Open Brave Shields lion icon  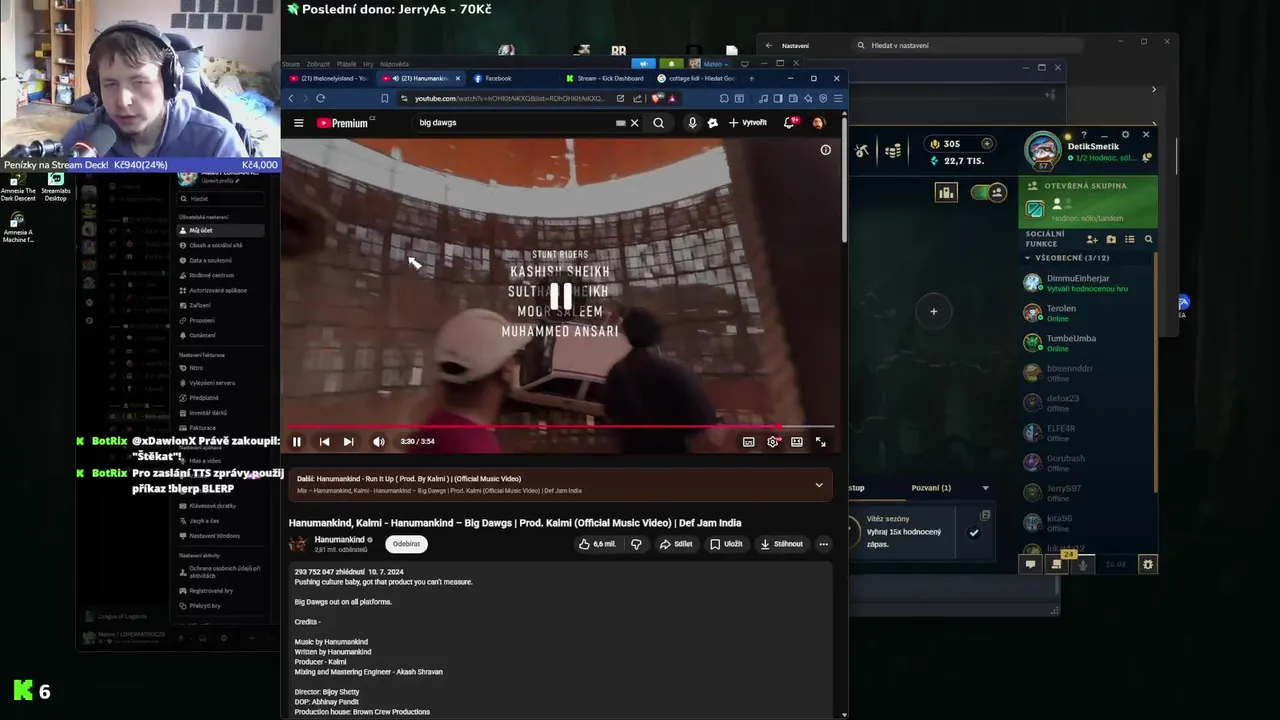[x=656, y=98]
